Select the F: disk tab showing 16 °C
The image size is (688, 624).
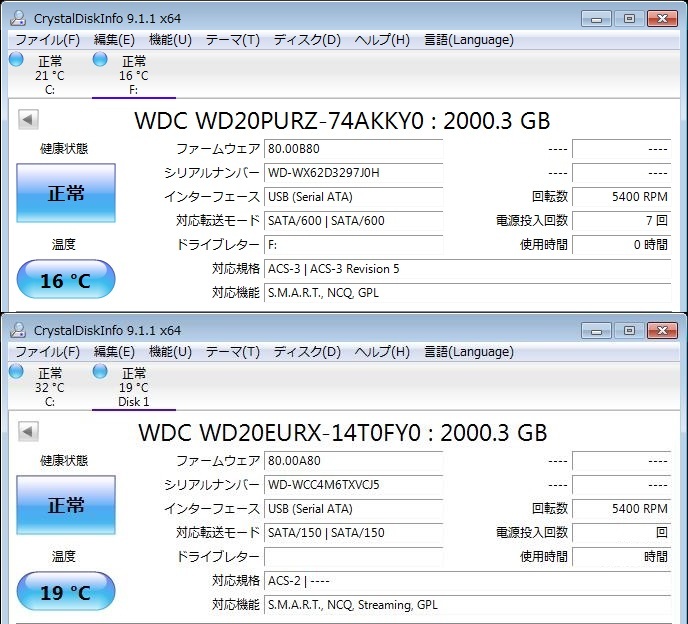coord(133,76)
